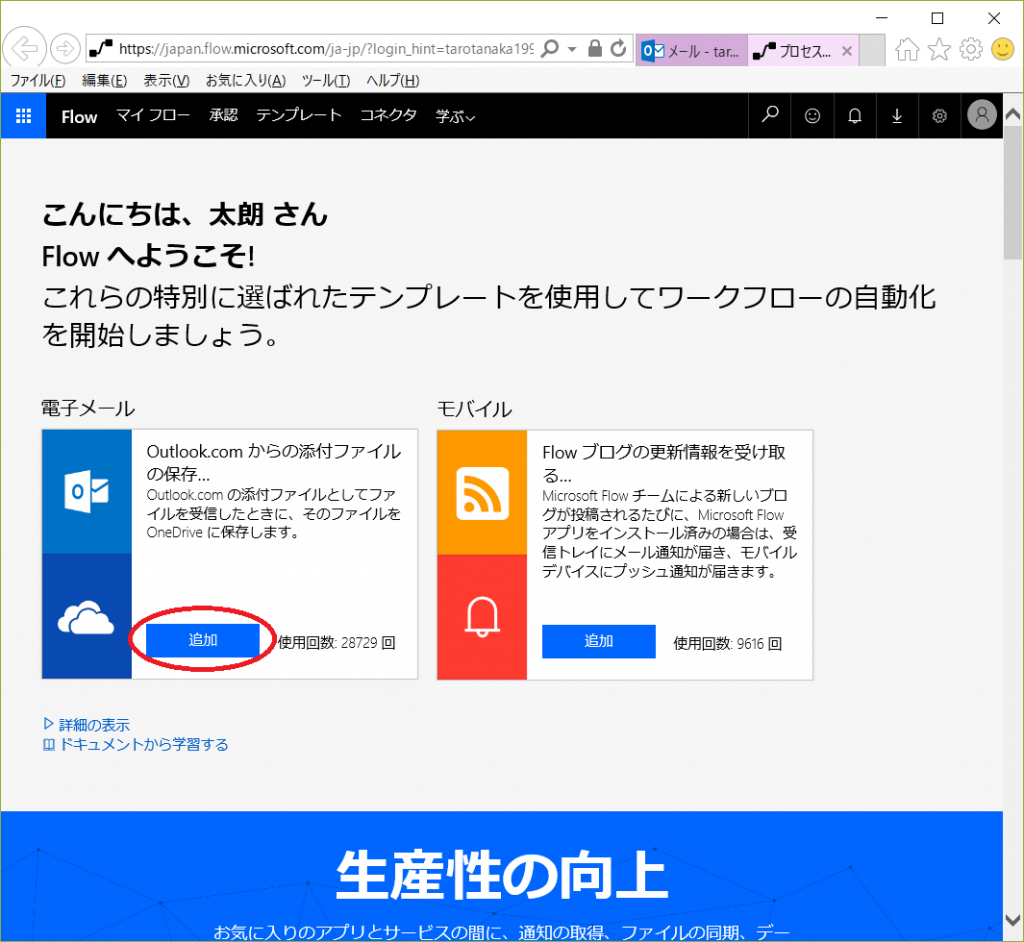Click the Outlook icon on the email template

[x=87, y=492]
